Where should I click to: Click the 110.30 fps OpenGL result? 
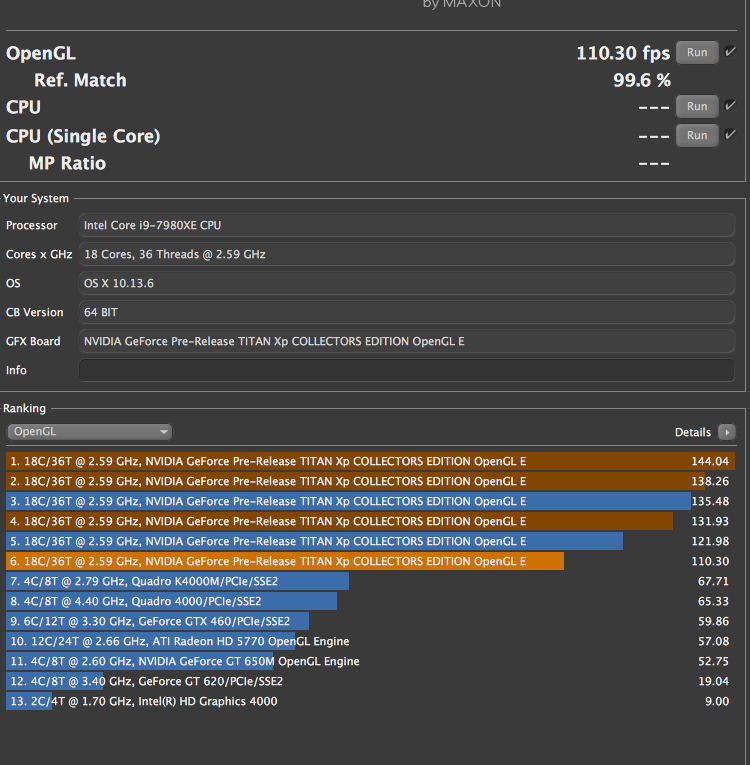[x=623, y=53]
